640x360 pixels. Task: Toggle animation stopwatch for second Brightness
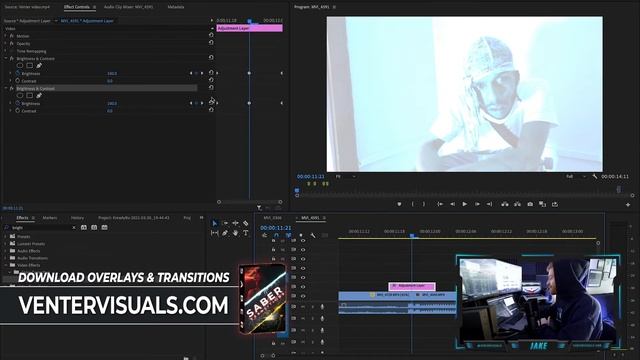[18, 103]
